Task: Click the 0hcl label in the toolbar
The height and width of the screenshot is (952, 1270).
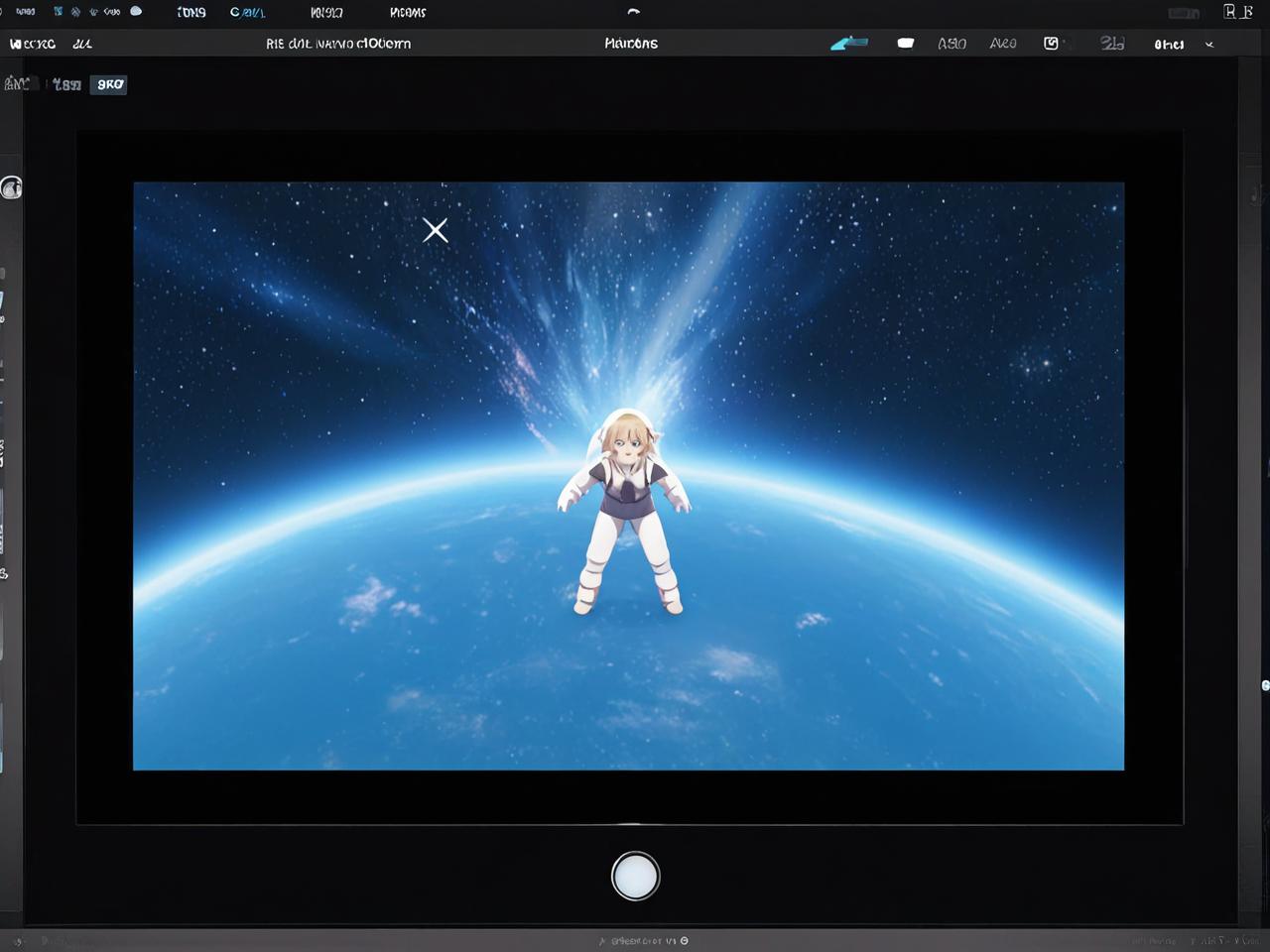Action: [x=1169, y=45]
